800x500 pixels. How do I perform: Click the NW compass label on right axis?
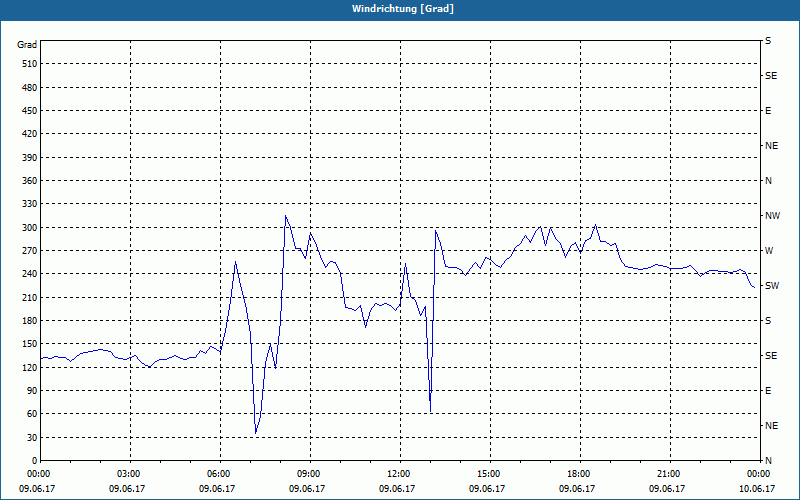pos(772,216)
